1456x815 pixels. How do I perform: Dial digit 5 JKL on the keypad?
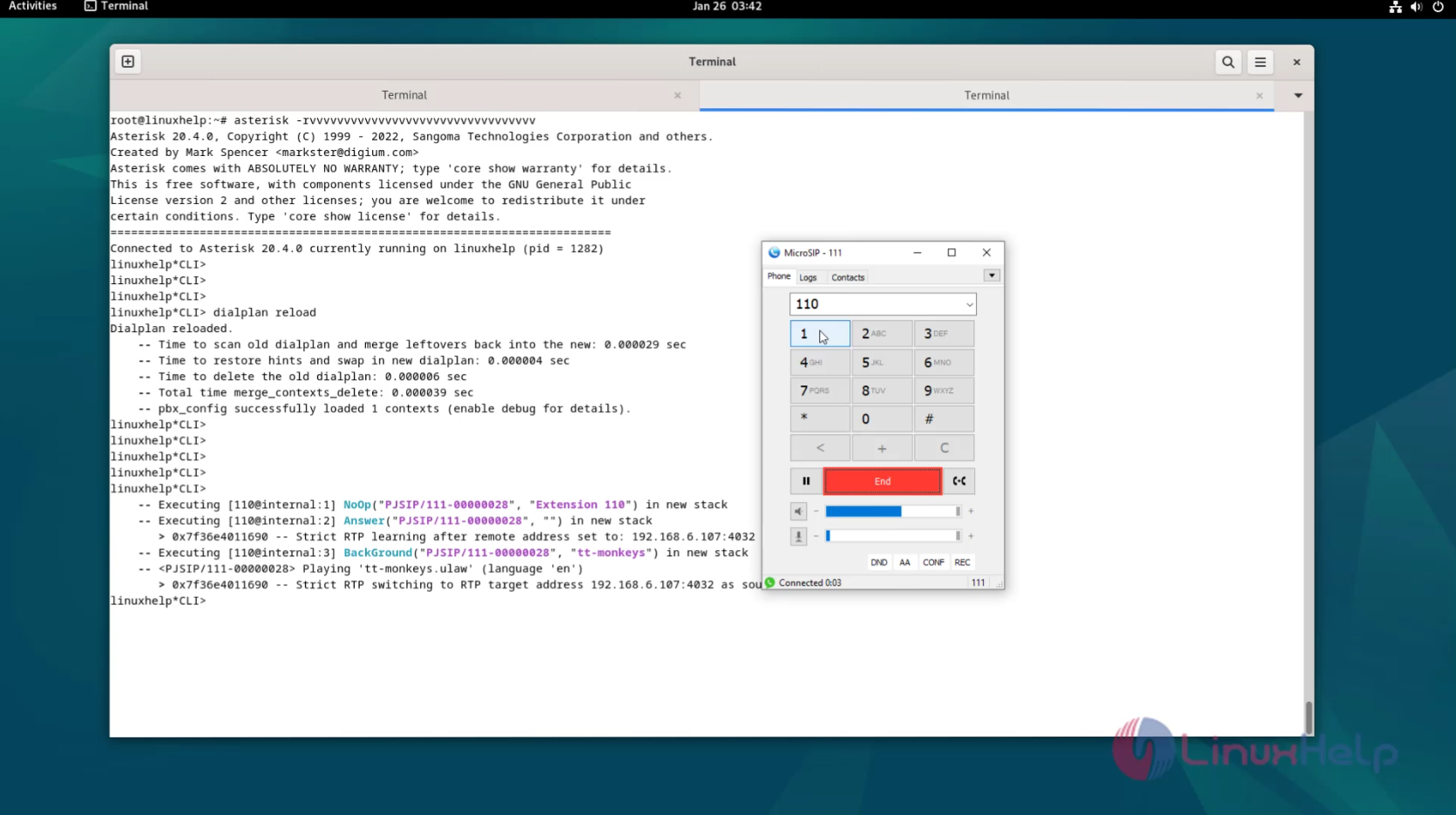tap(882, 363)
